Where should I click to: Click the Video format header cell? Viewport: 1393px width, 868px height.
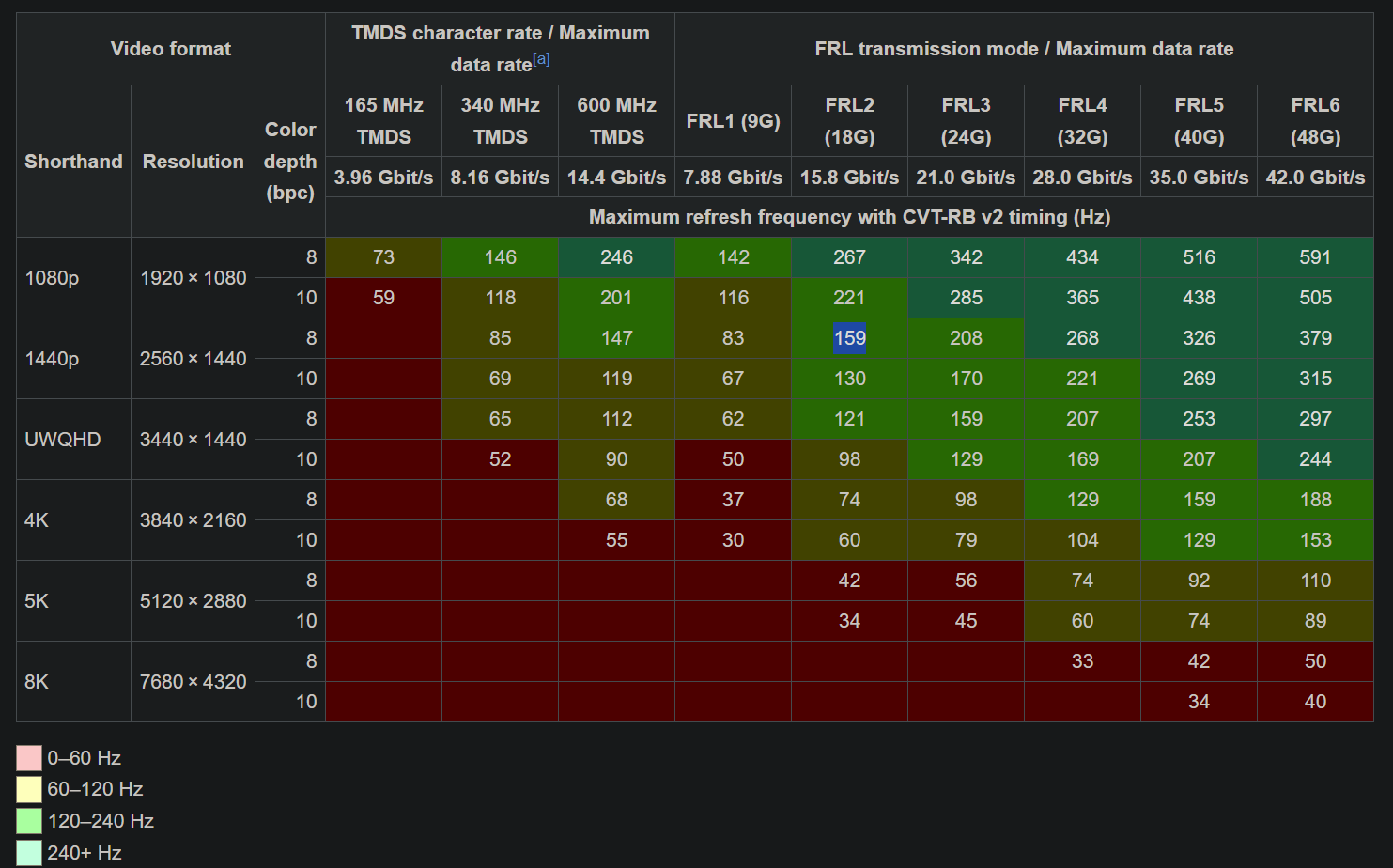(x=171, y=49)
